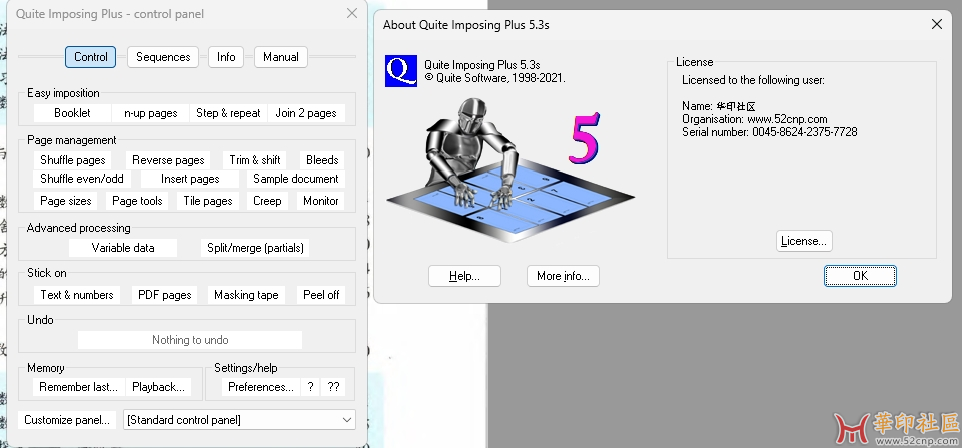Select Step & repeat
962x448 pixels.
click(x=228, y=113)
